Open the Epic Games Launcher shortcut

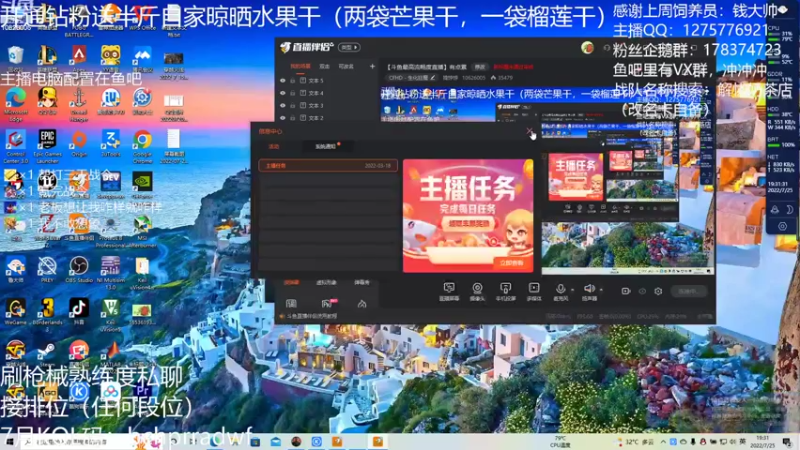pos(47,146)
